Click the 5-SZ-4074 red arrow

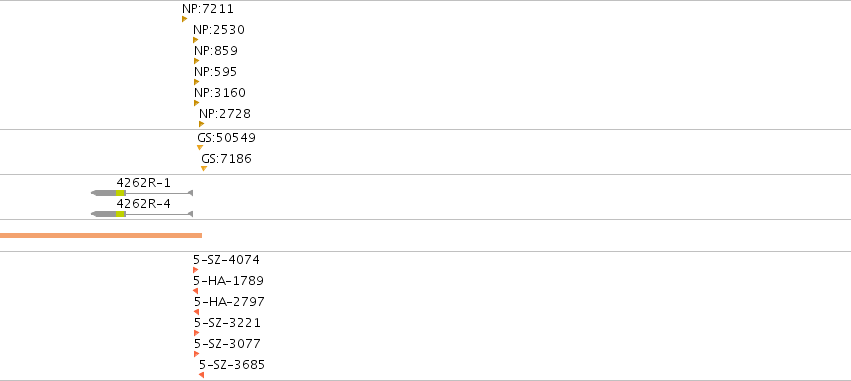pyautogui.click(x=195, y=270)
